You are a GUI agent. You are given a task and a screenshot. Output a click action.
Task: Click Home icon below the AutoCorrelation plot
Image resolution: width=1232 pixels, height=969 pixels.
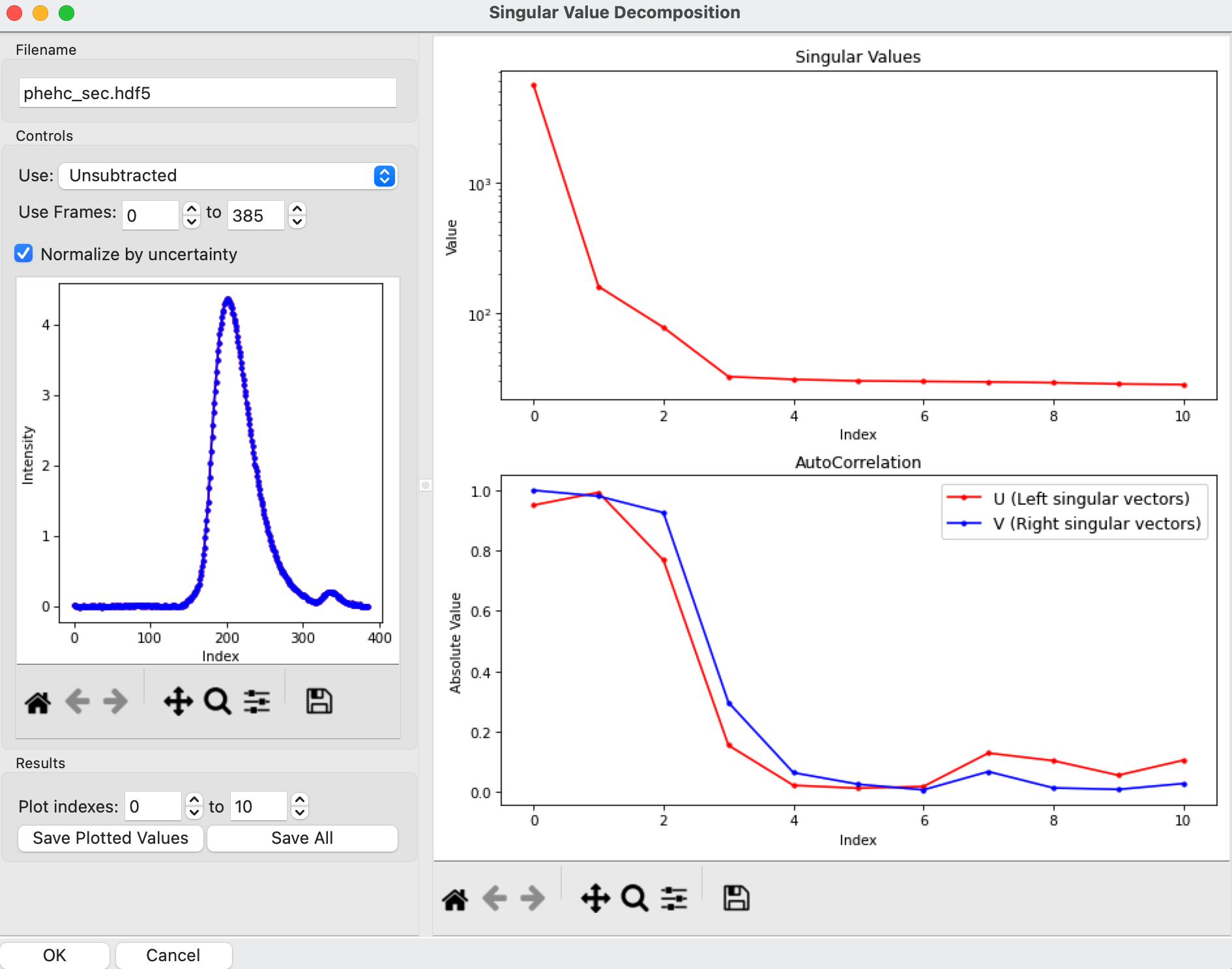[455, 899]
